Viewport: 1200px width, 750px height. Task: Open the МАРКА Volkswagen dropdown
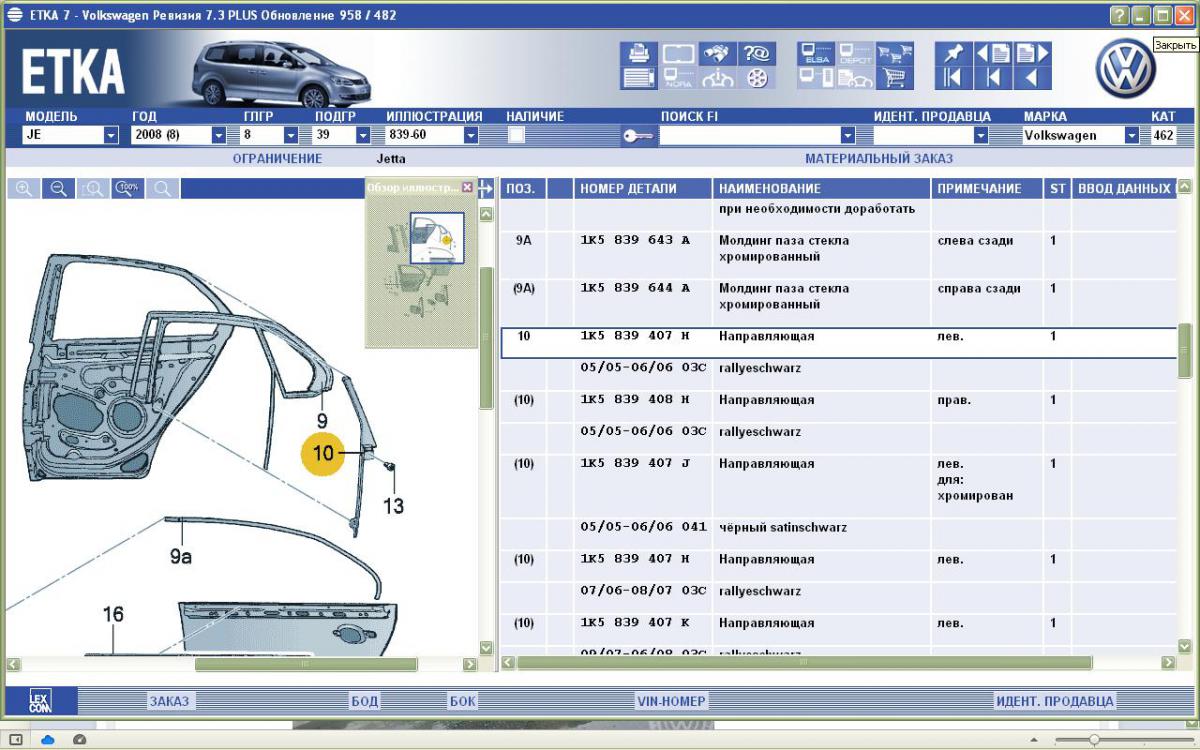1131,135
